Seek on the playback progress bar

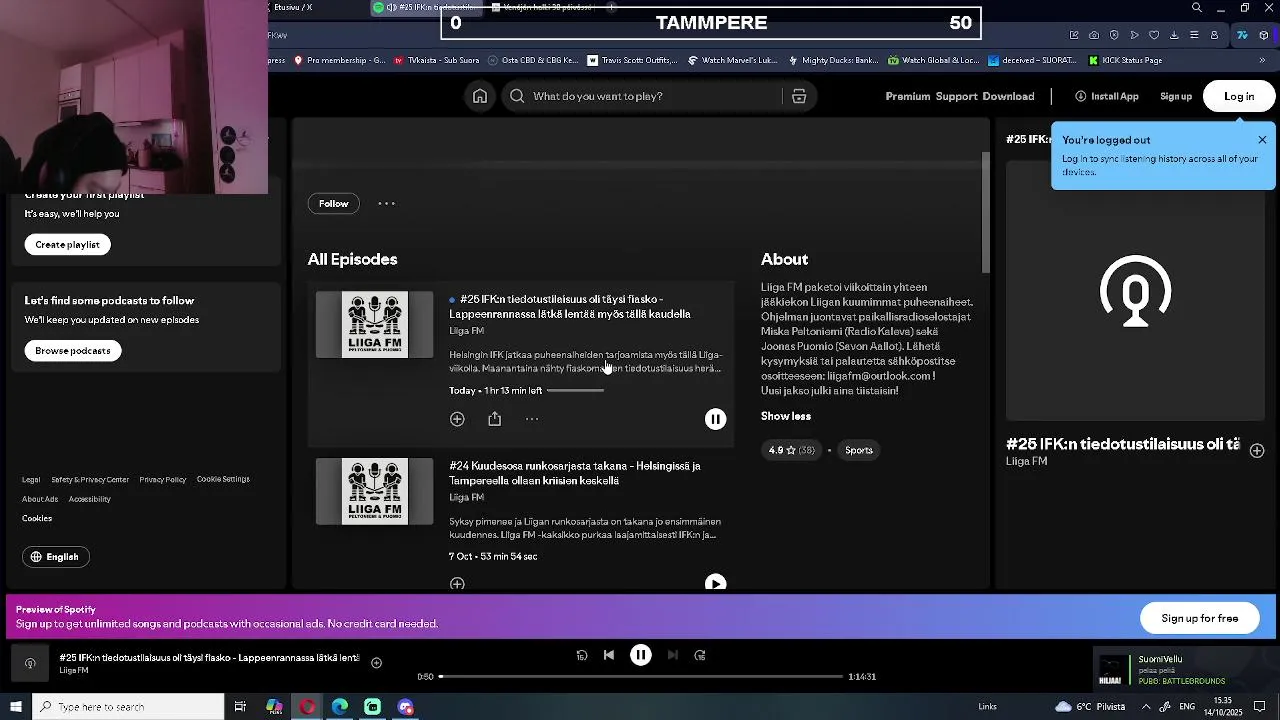(x=641, y=677)
